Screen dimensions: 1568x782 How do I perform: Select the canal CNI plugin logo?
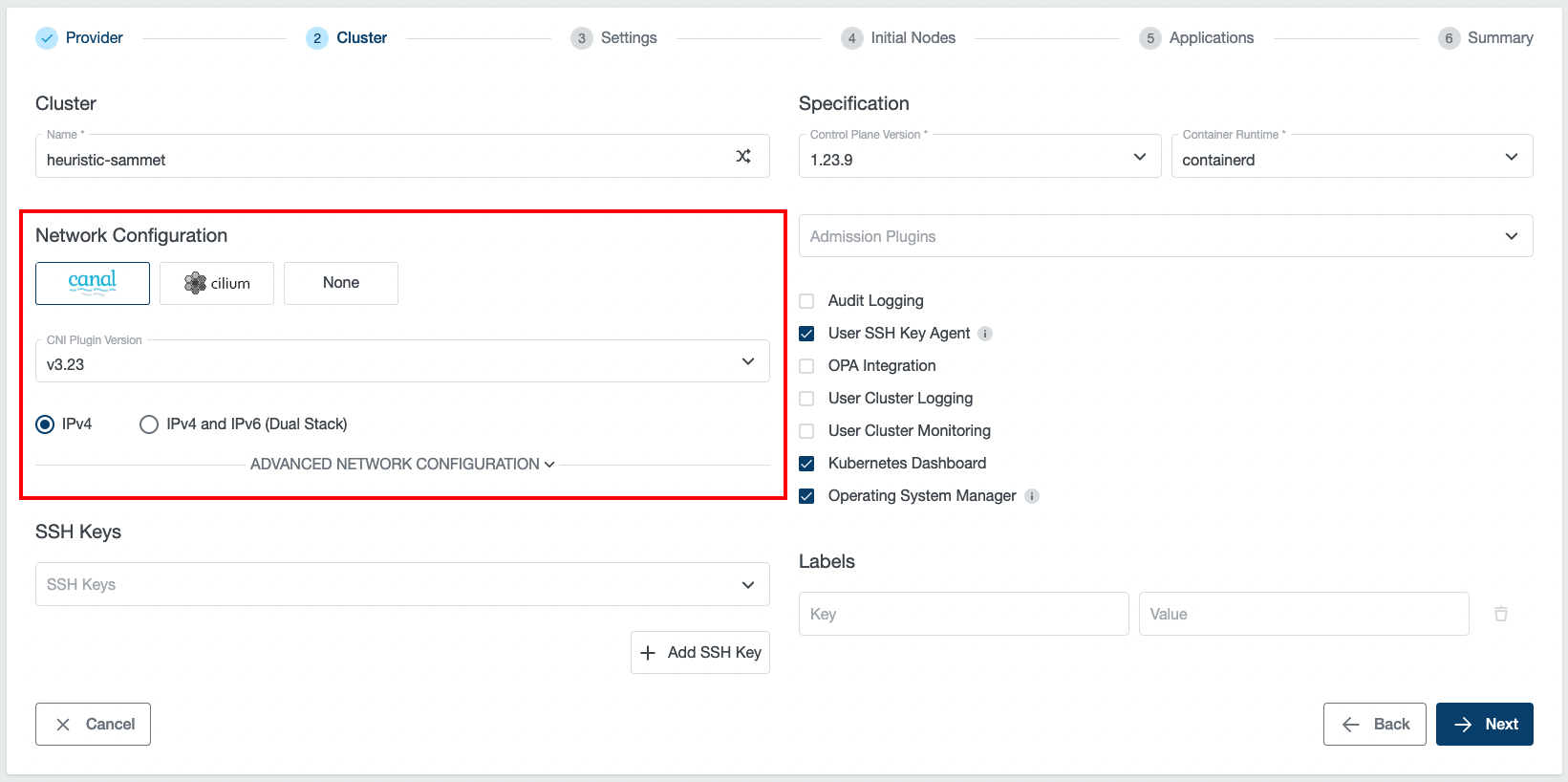click(x=93, y=283)
